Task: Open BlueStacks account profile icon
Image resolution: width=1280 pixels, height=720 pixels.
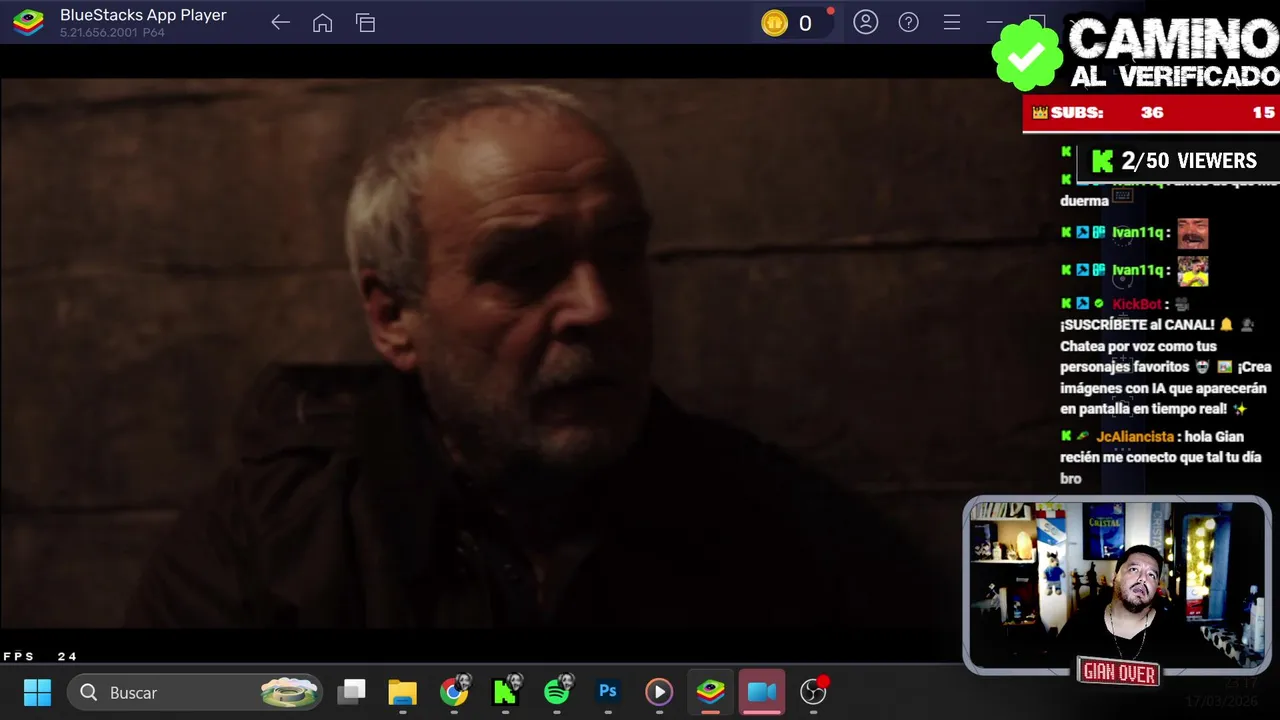Action: click(865, 22)
